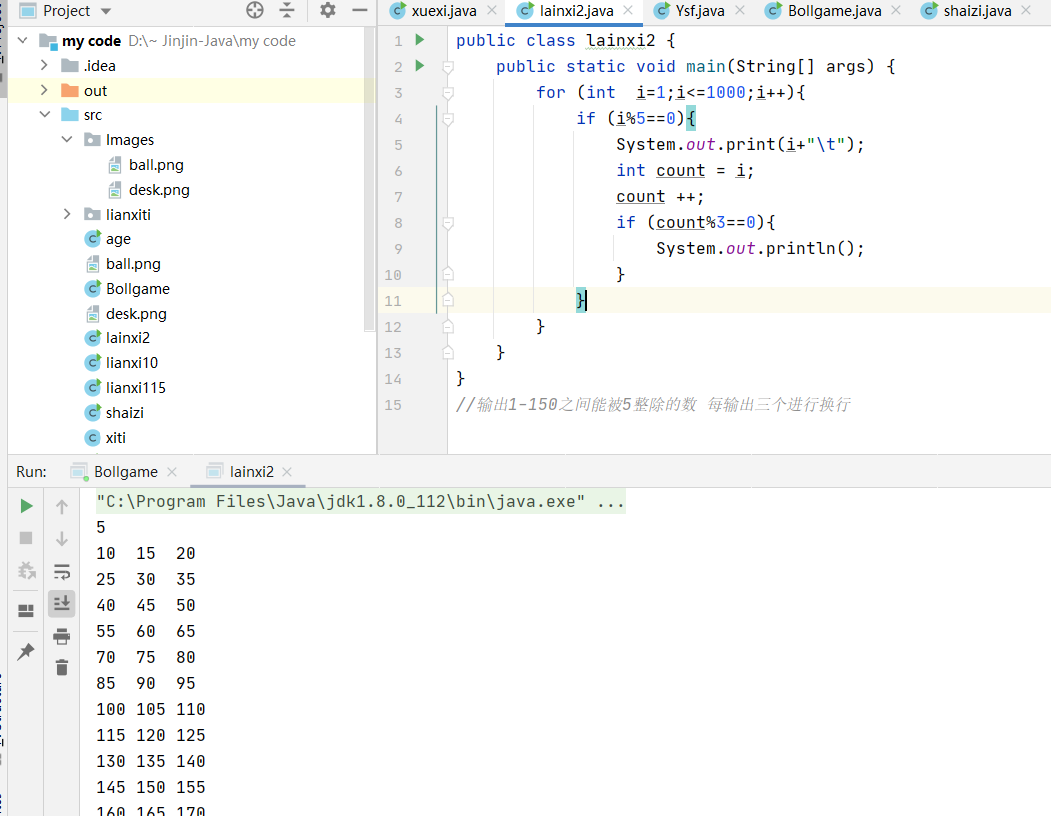Click the locate current file target icon
Viewport: 1051px width, 816px height.
coord(255,10)
